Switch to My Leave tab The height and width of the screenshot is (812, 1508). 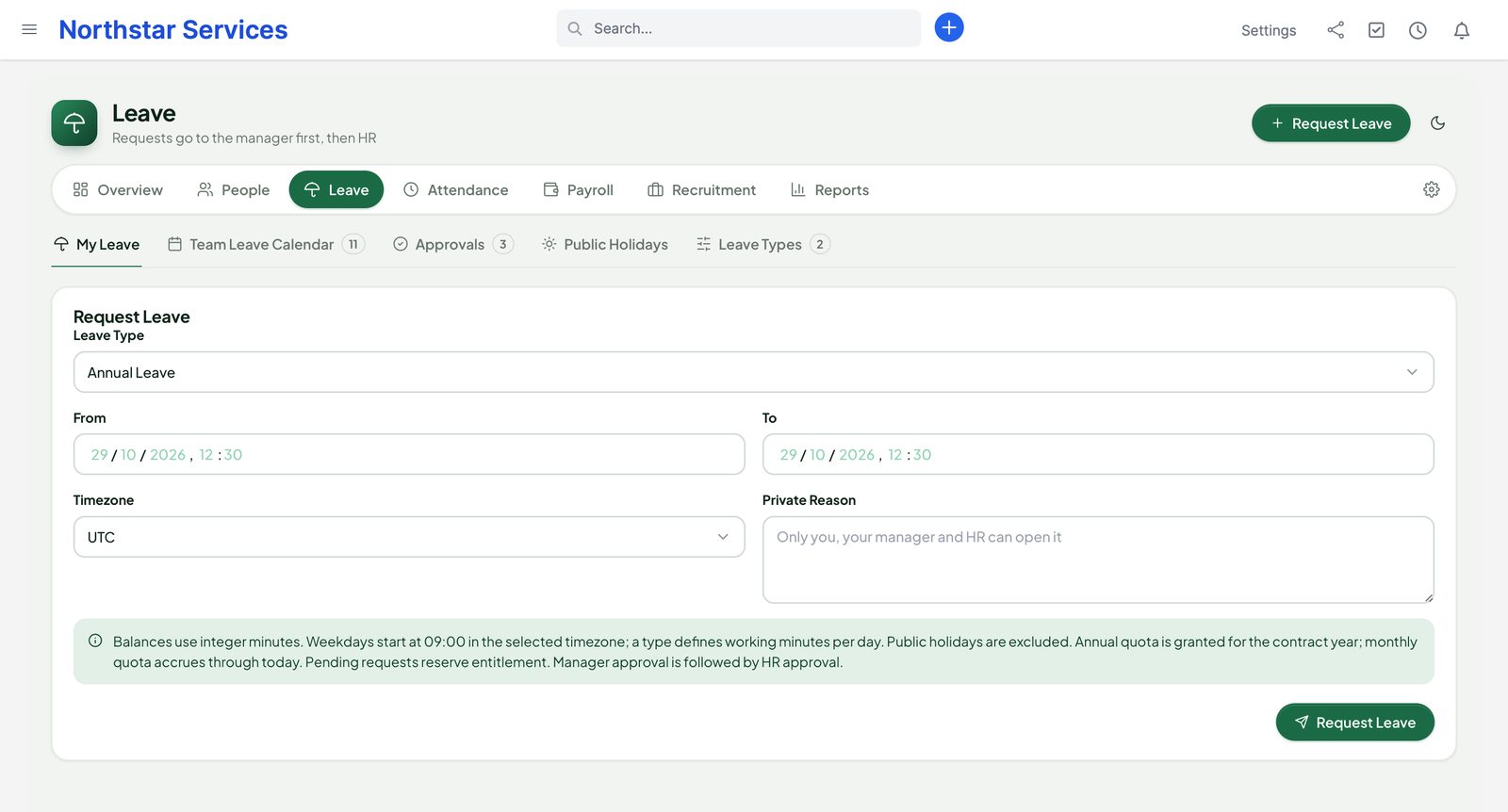tap(96, 244)
